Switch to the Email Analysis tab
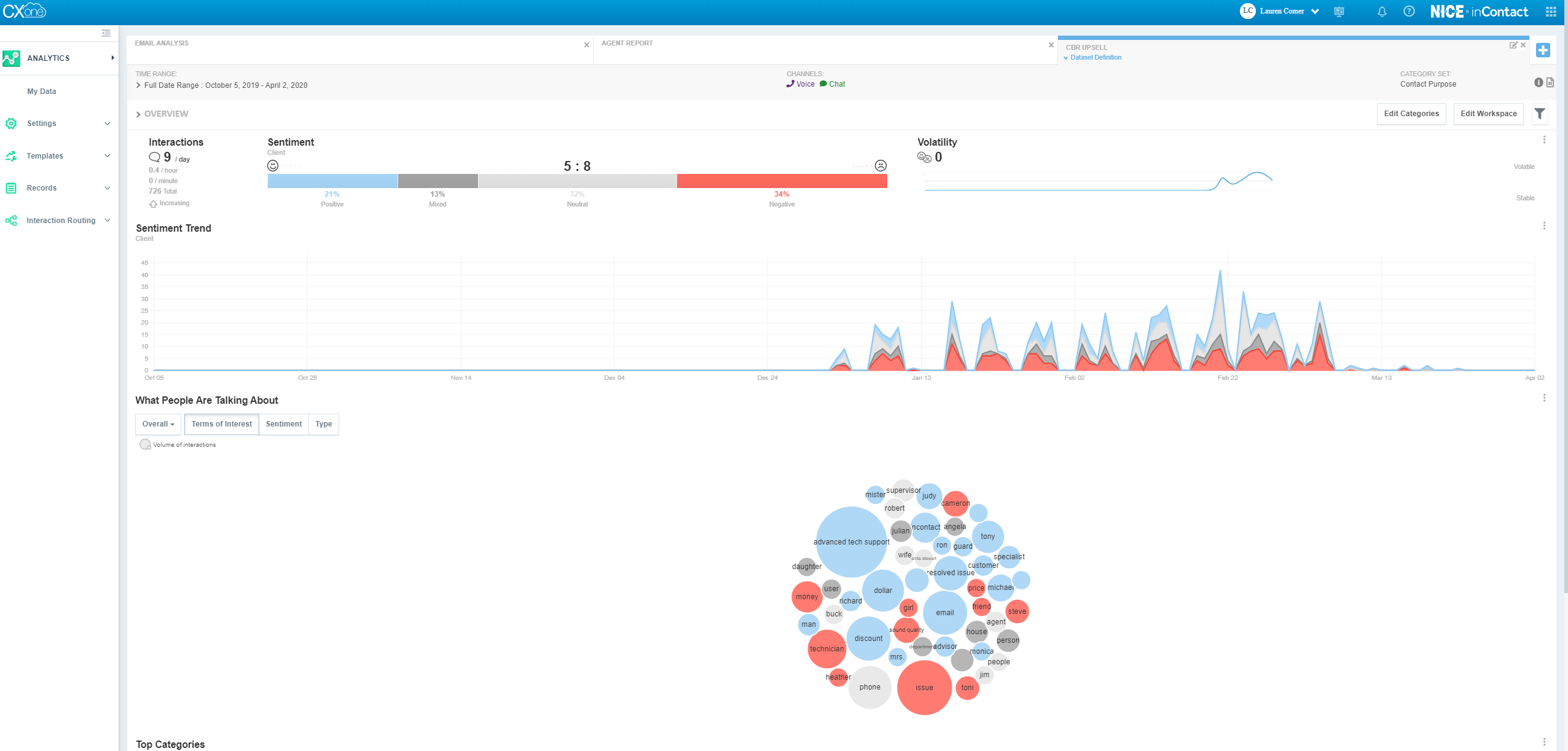 point(162,43)
